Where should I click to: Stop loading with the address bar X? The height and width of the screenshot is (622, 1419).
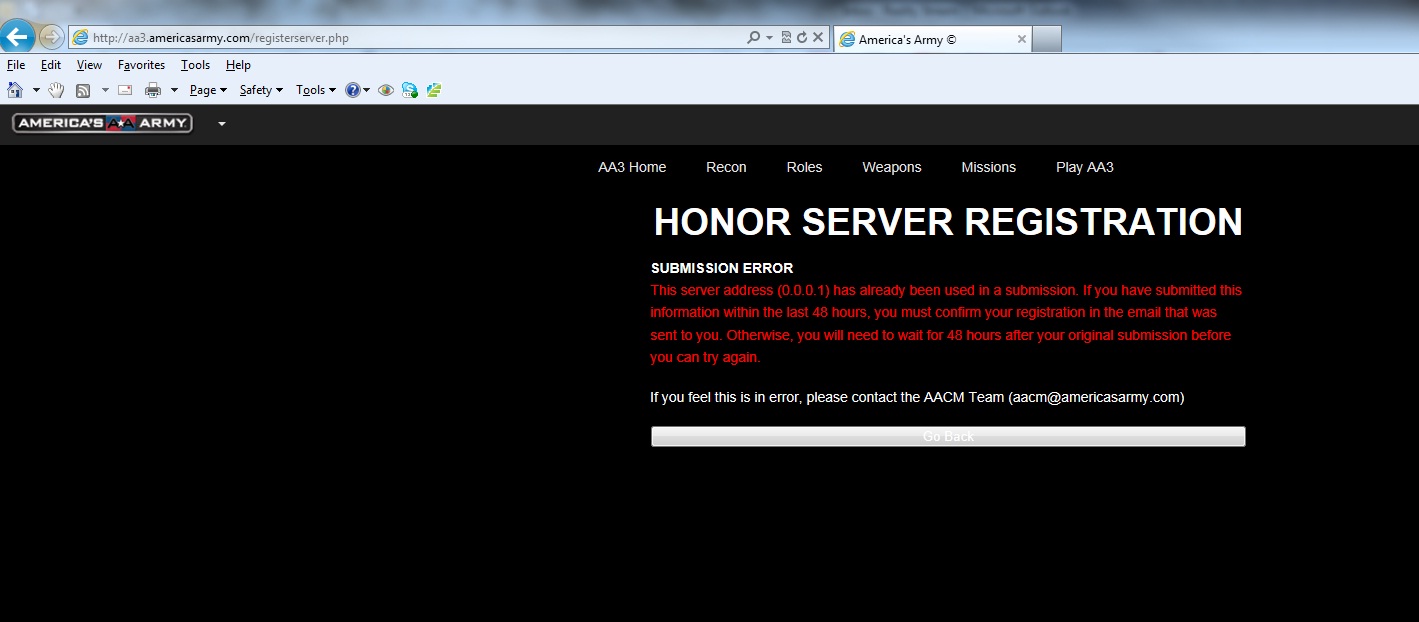[x=817, y=38]
